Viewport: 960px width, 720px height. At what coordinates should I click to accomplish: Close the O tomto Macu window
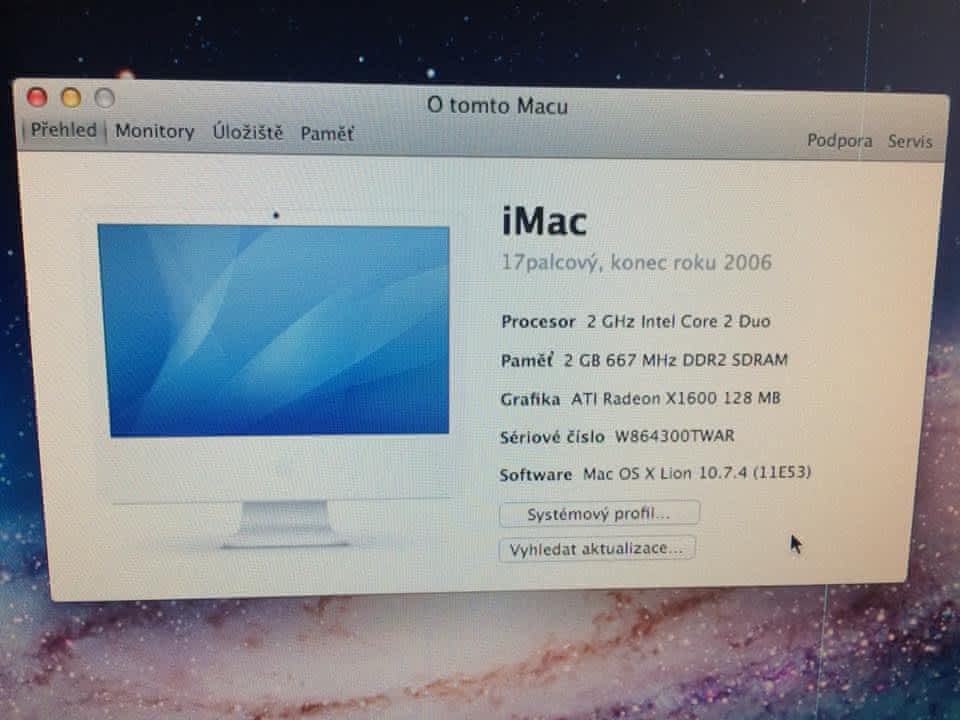[x=37, y=97]
